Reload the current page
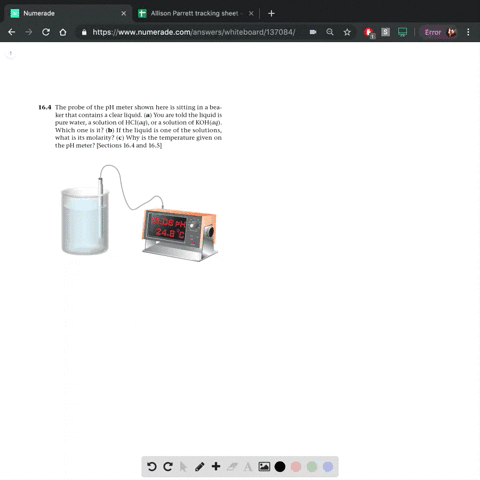The height and width of the screenshot is (480, 480). pyautogui.click(x=46, y=32)
